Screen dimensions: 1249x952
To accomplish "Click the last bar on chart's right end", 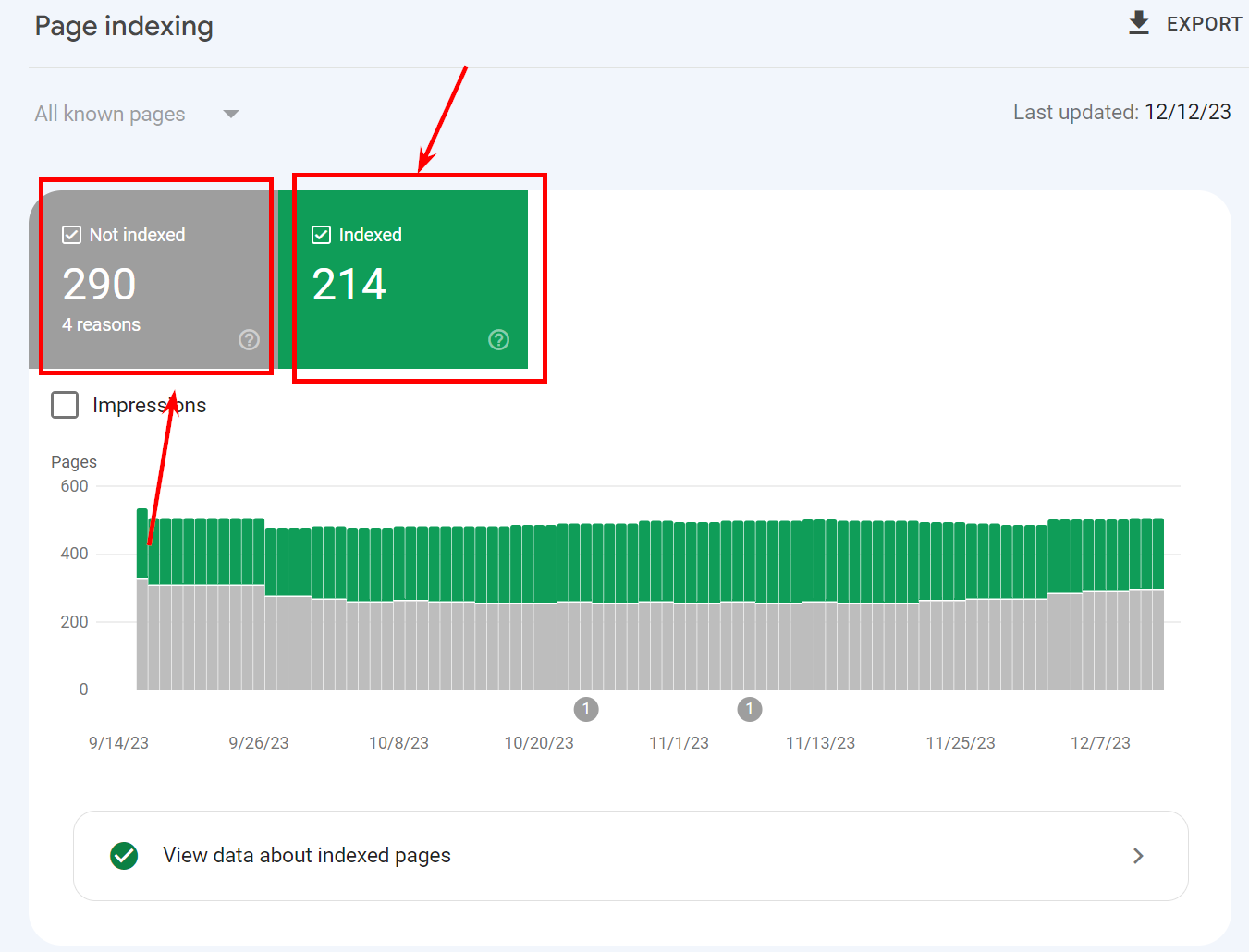I will tap(1158, 605).
